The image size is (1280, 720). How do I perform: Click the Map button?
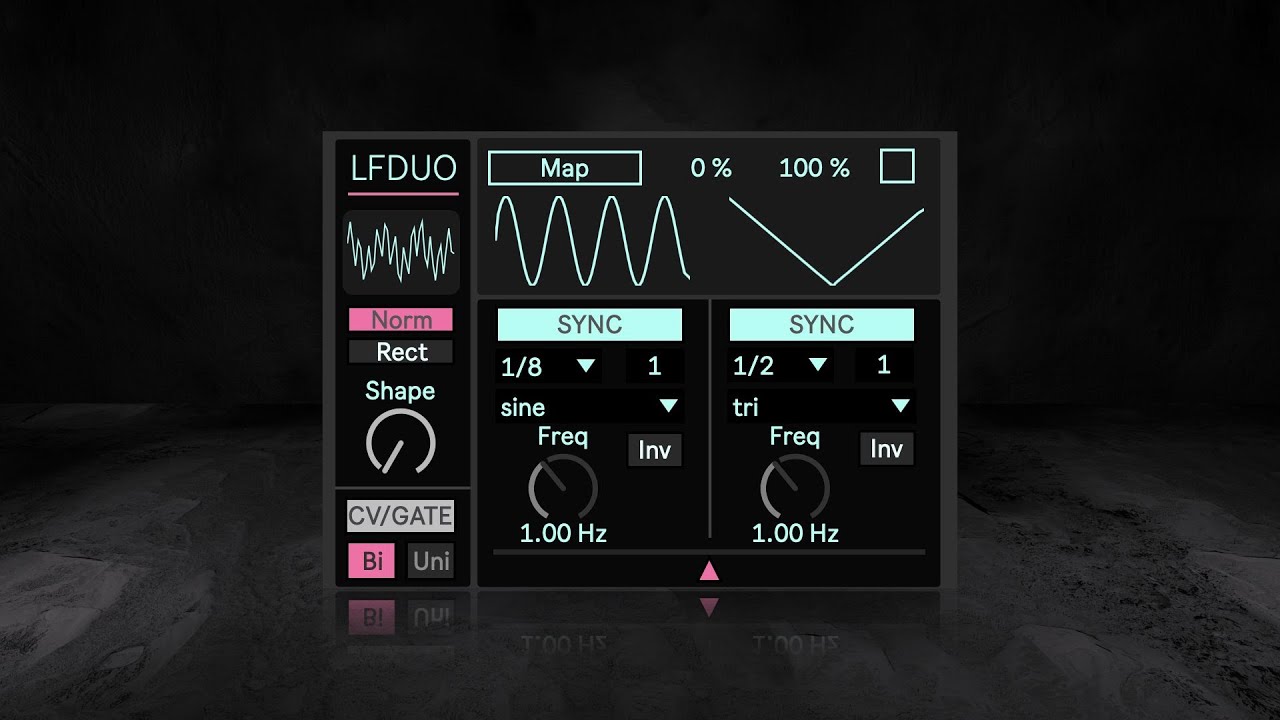click(564, 168)
